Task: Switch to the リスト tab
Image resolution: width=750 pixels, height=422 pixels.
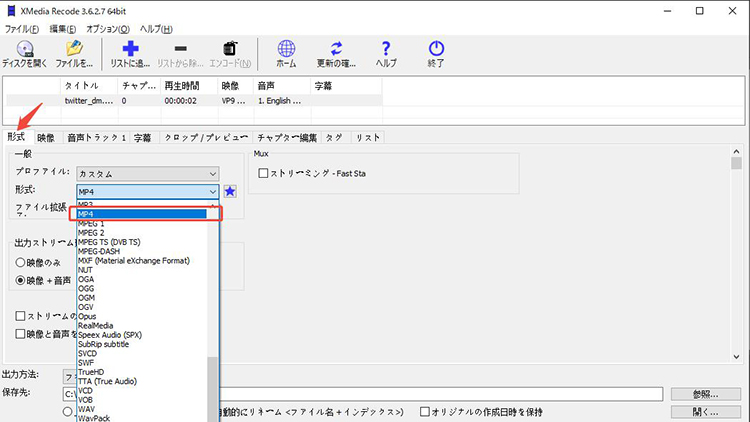Action: tap(368, 138)
